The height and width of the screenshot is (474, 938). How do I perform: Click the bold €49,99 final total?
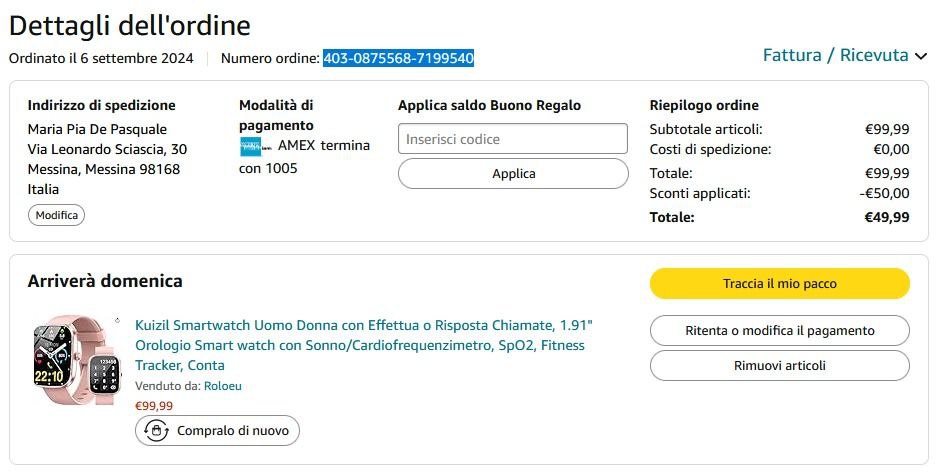coord(887,217)
